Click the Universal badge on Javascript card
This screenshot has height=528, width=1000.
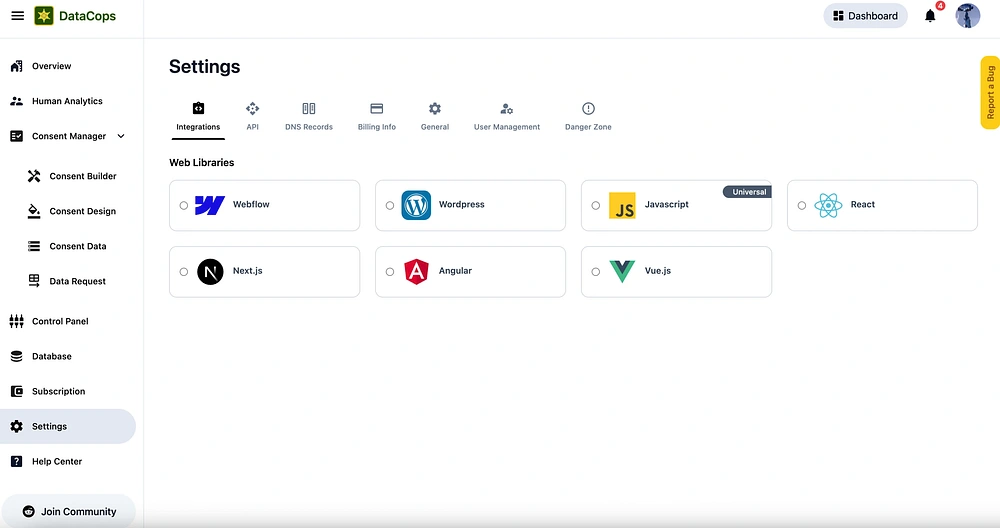(747, 192)
